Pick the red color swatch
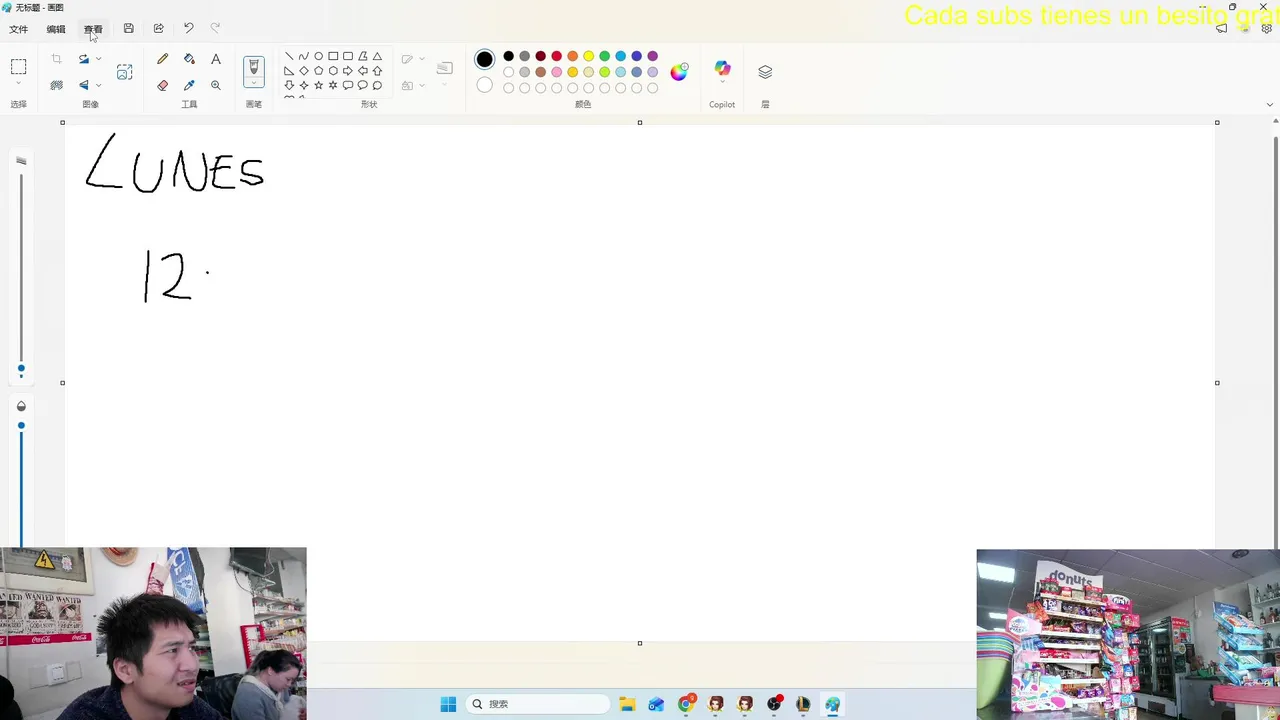Screen dimensions: 1280x720 556,56
